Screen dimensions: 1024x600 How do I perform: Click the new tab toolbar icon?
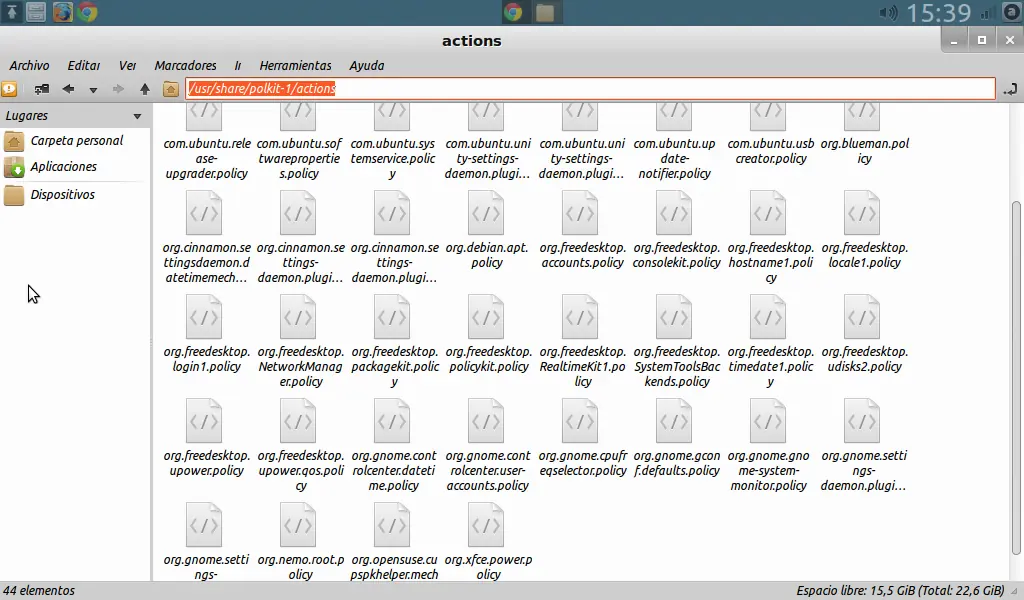coord(42,89)
